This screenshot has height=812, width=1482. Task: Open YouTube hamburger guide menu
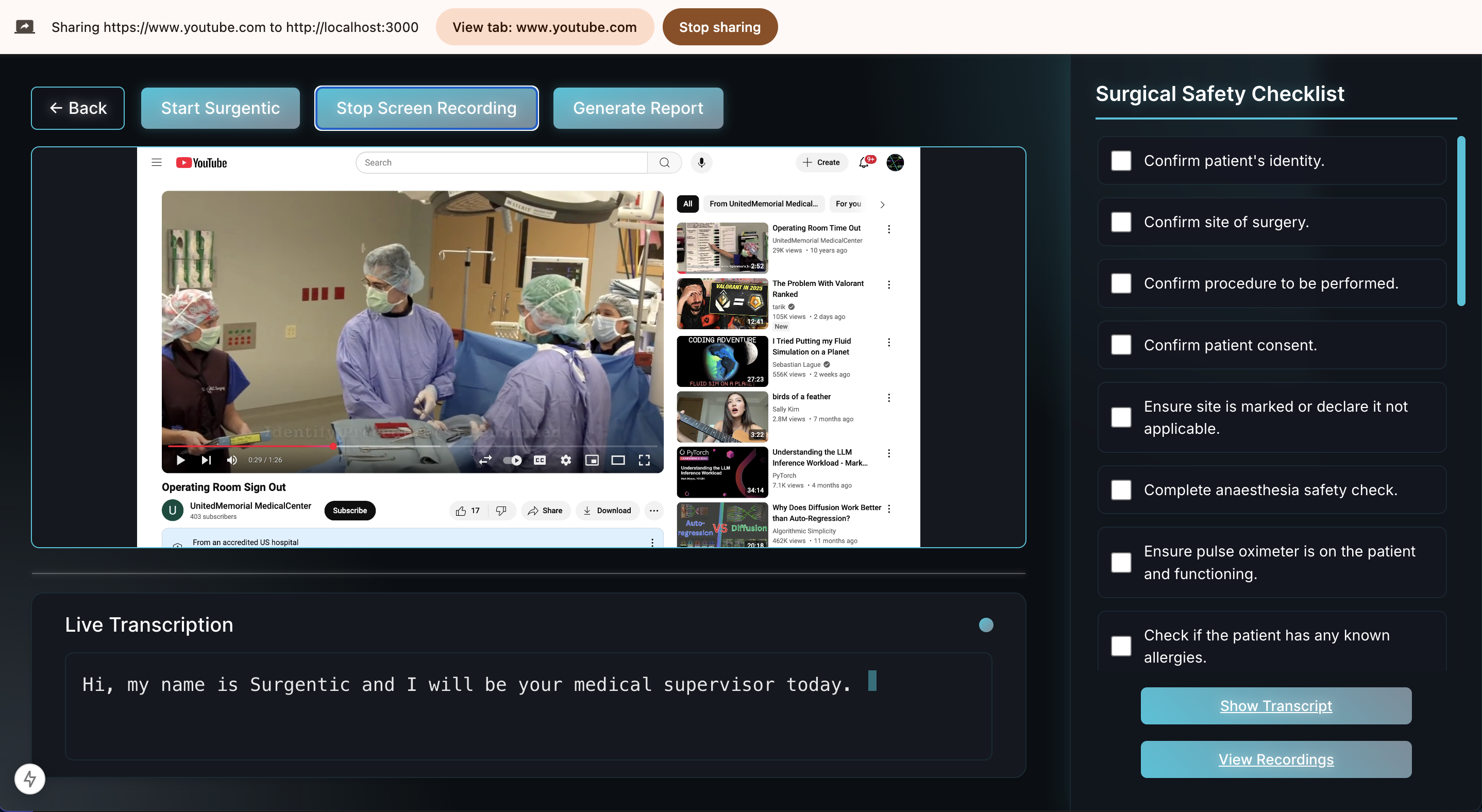[157, 163]
